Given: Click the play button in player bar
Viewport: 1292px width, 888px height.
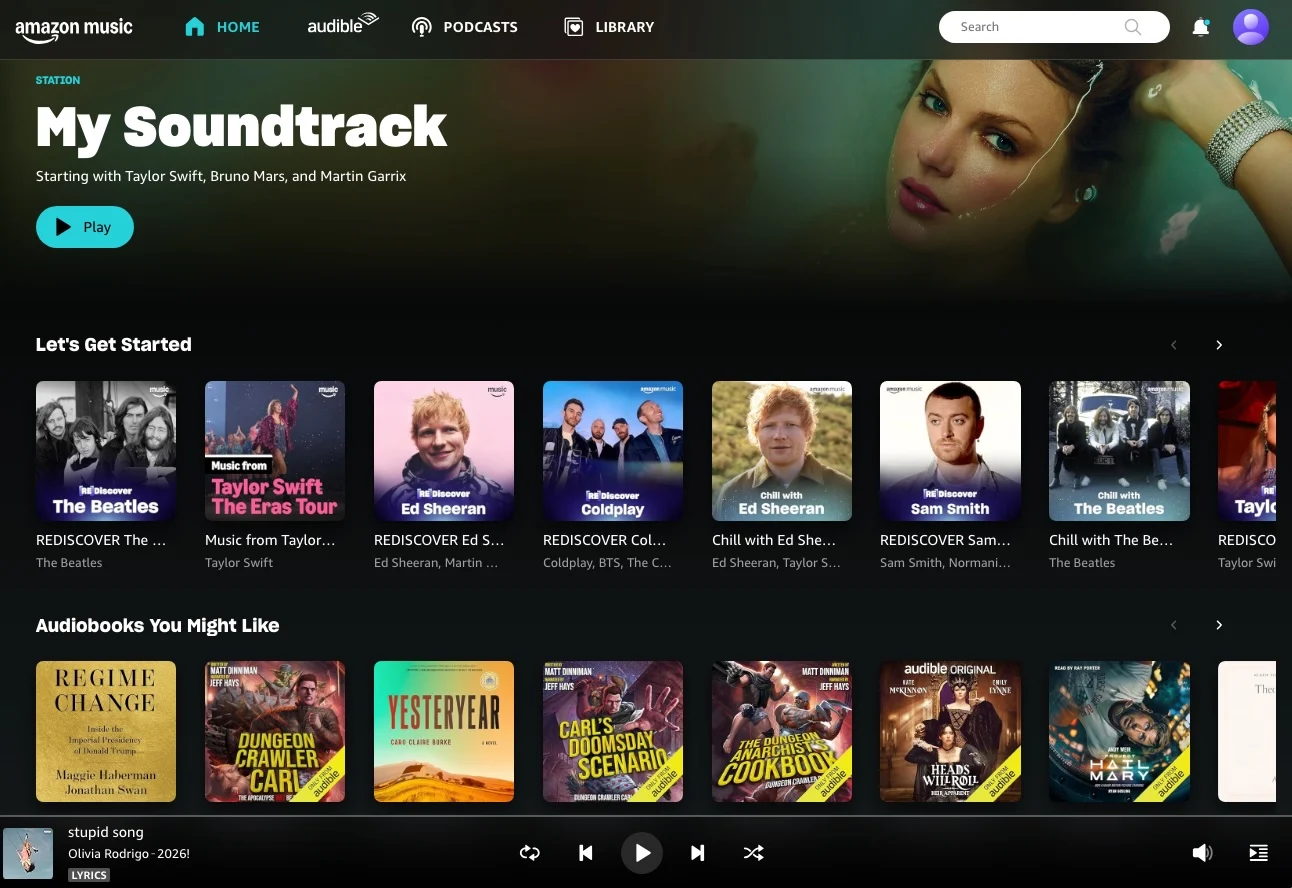Looking at the screenshot, I should (642, 853).
